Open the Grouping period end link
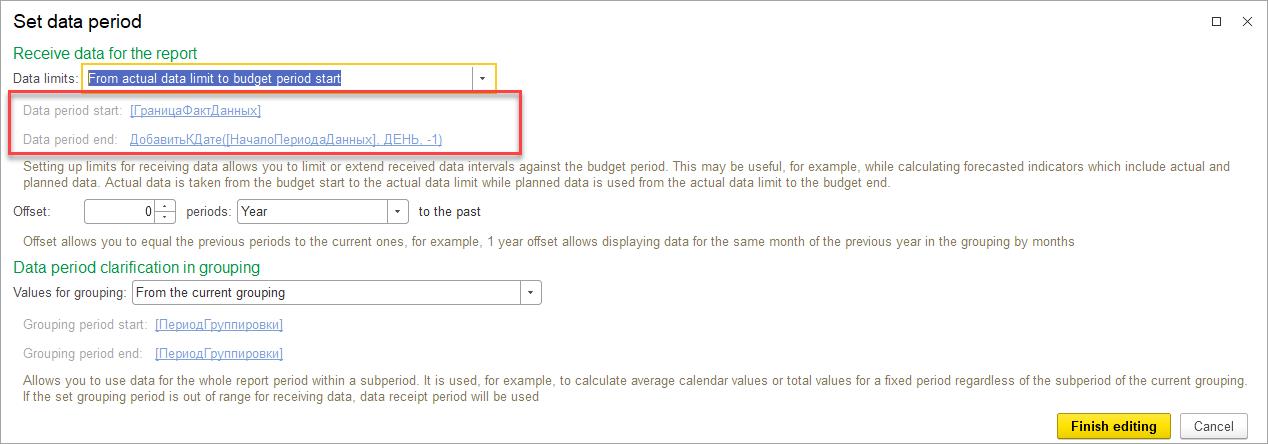 point(219,353)
